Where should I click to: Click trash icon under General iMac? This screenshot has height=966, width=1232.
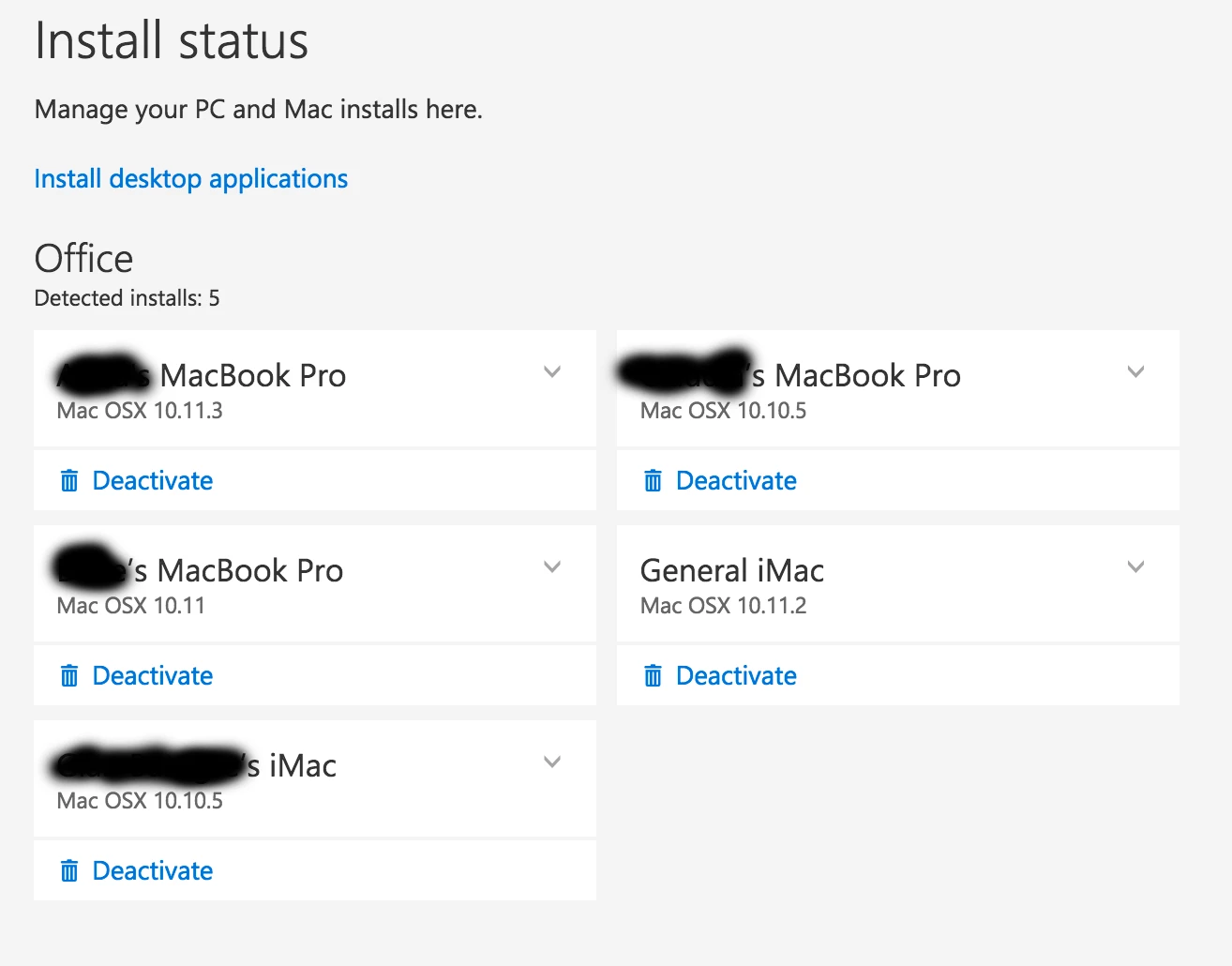pyautogui.click(x=653, y=675)
